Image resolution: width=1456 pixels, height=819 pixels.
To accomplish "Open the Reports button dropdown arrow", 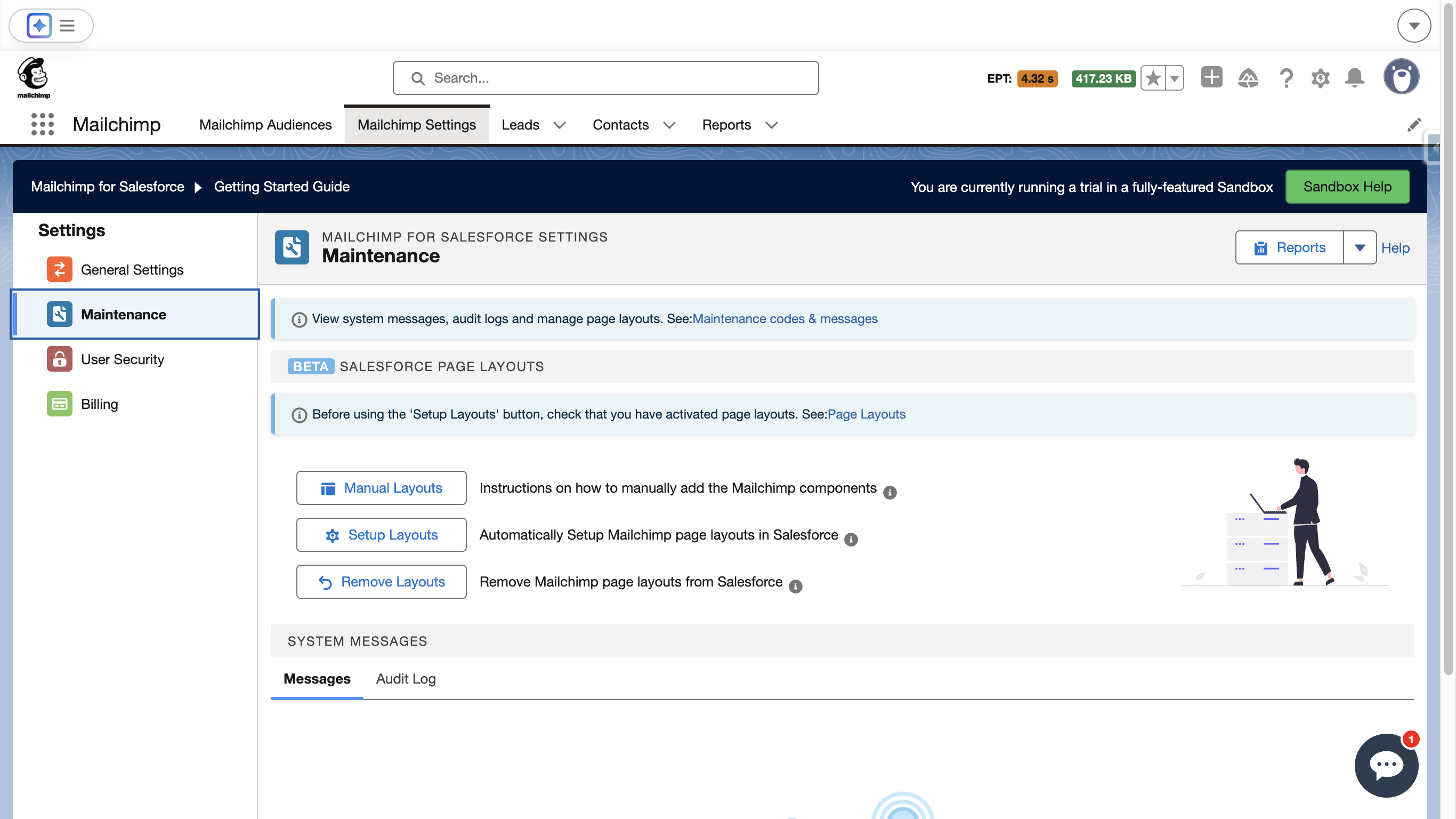I will (x=1360, y=247).
